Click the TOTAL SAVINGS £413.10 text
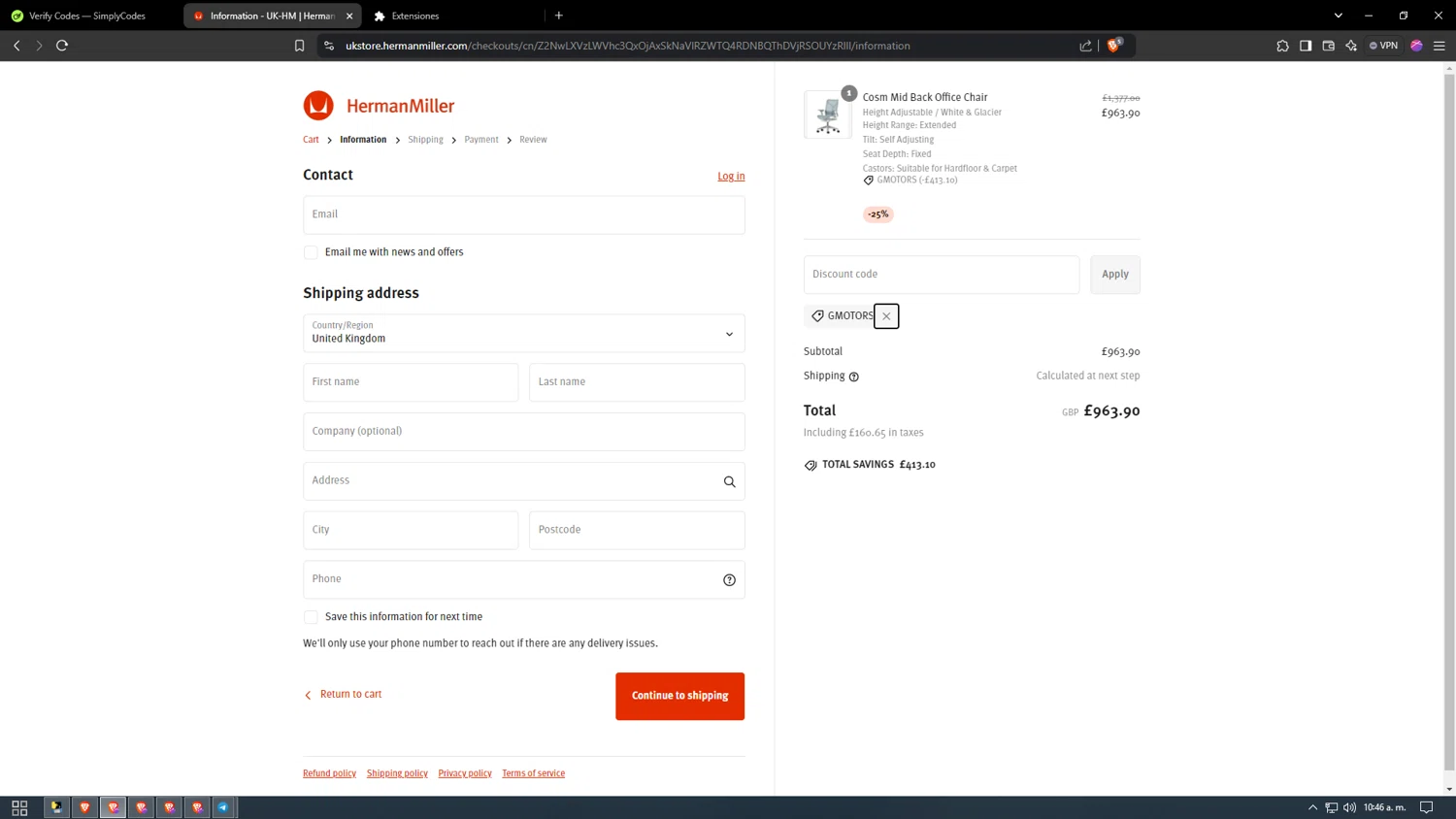Screen dimensions: 1456x819 coord(878,465)
